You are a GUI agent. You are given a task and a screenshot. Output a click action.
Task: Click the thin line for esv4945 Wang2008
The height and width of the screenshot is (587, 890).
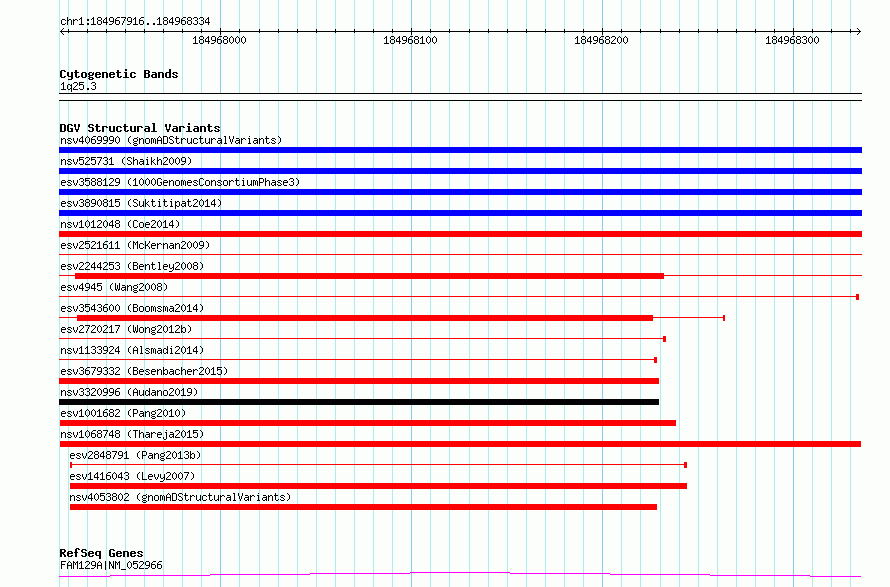[x=459, y=297]
